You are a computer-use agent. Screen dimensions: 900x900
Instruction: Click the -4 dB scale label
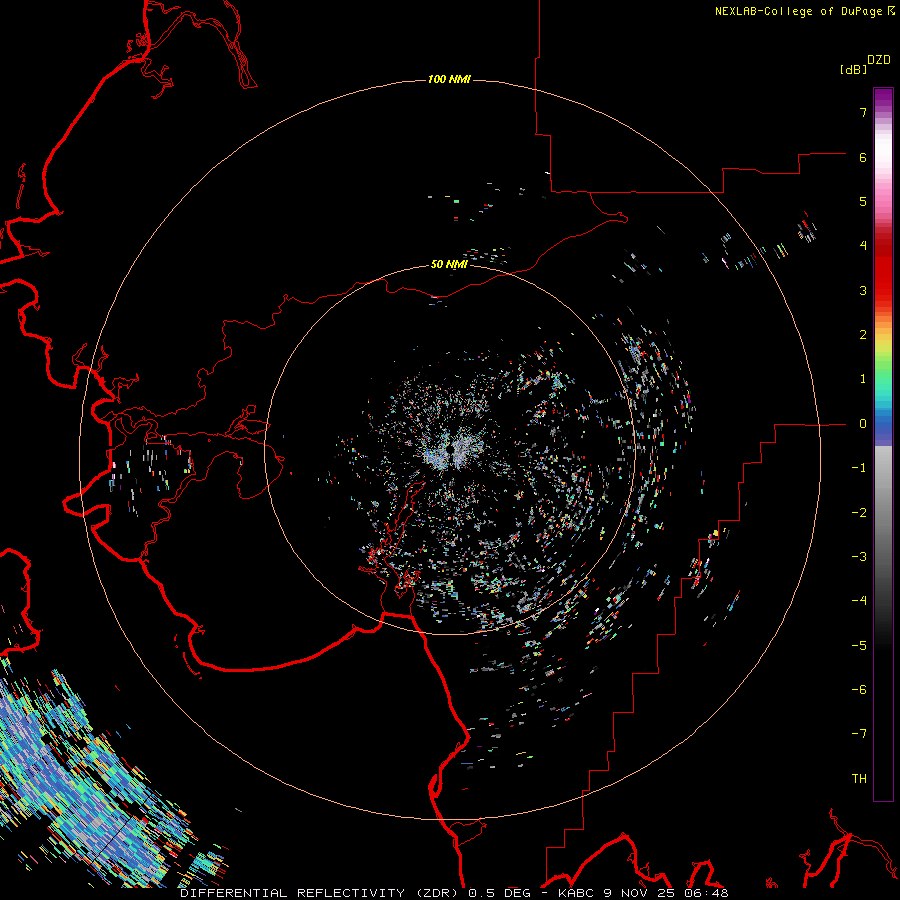point(859,601)
